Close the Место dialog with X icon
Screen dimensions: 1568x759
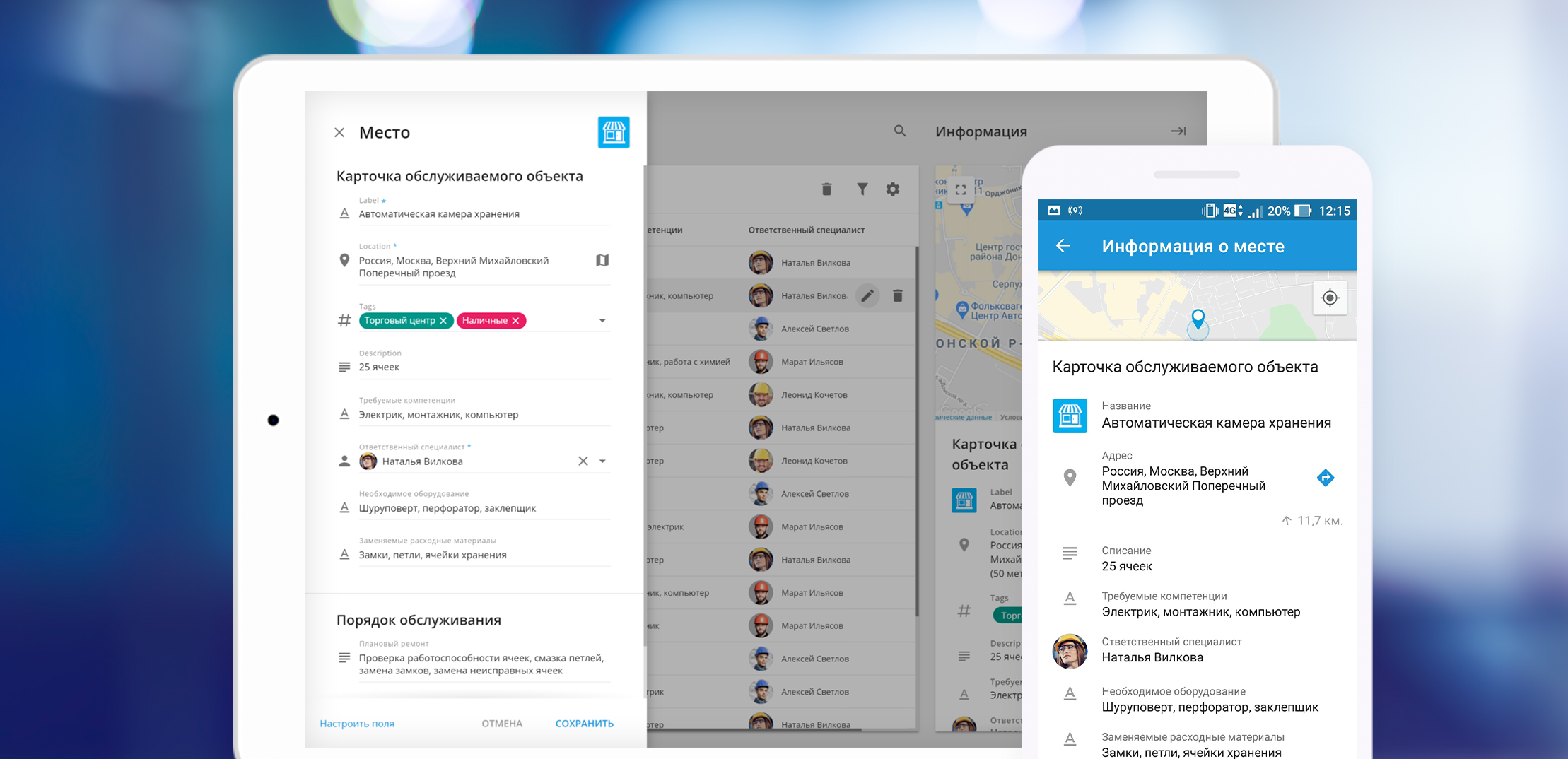click(x=339, y=132)
